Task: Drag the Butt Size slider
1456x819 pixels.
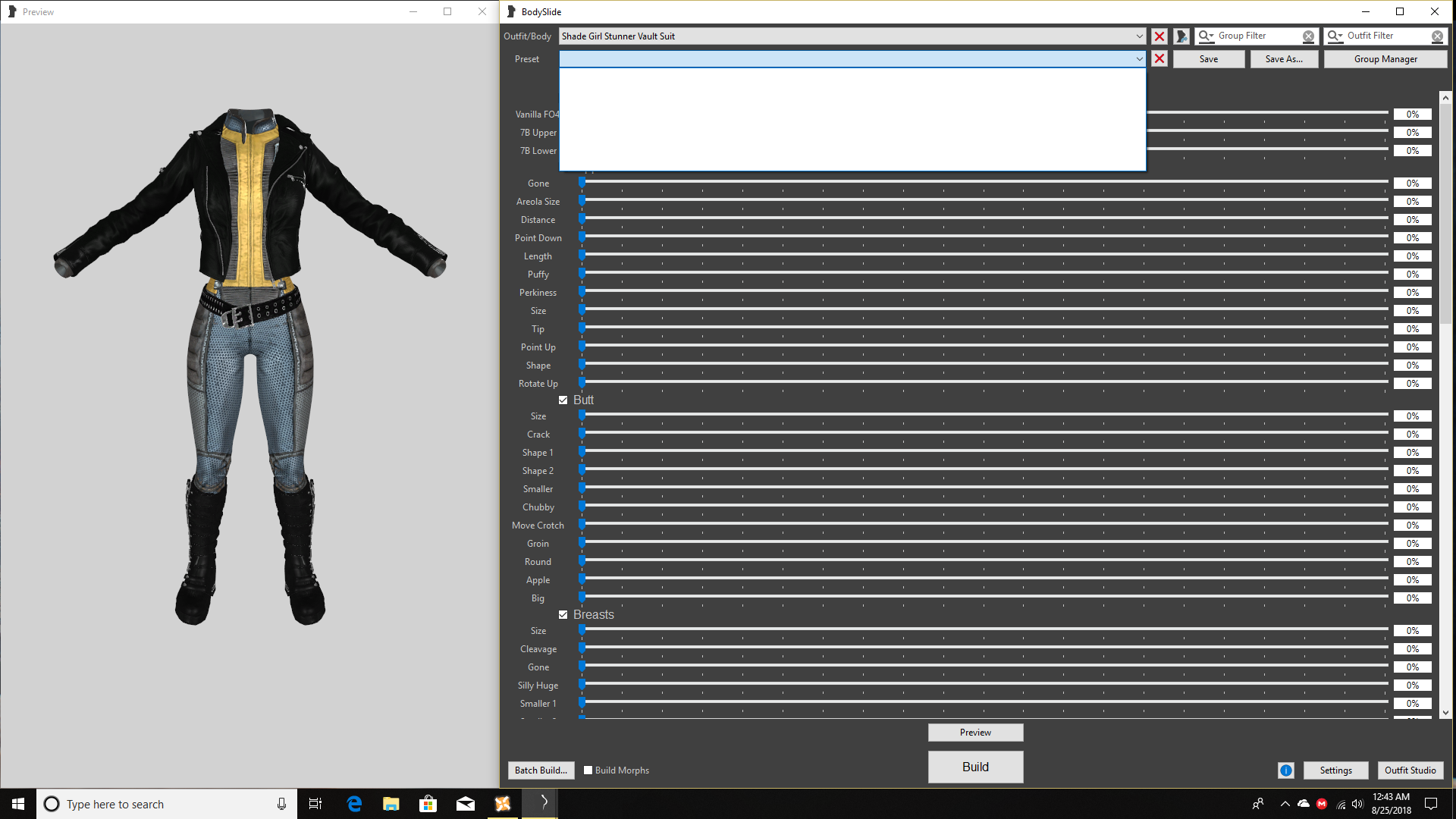Action: pos(582,416)
